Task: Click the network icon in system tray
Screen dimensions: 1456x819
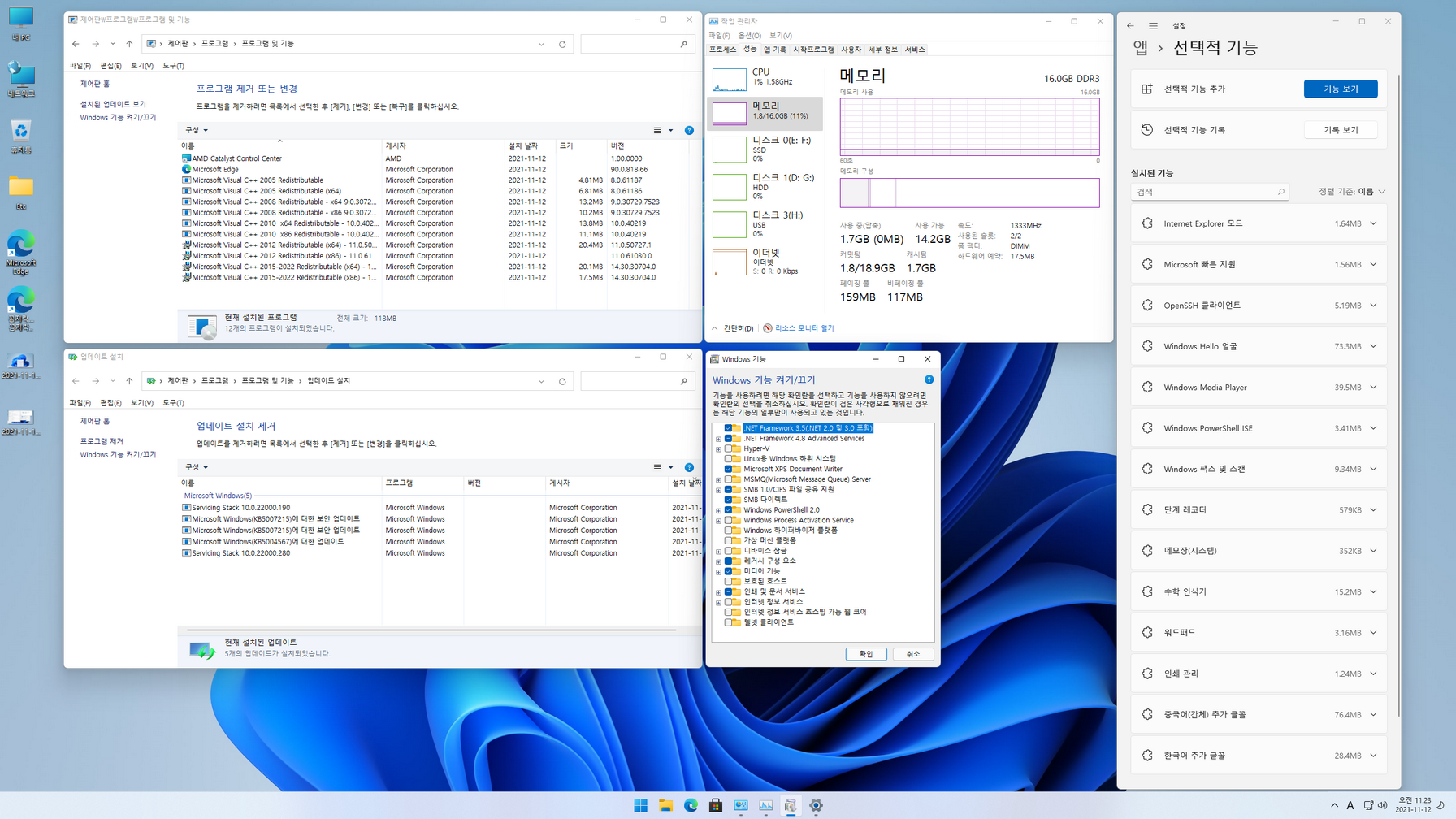Action: (x=1368, y=805)
